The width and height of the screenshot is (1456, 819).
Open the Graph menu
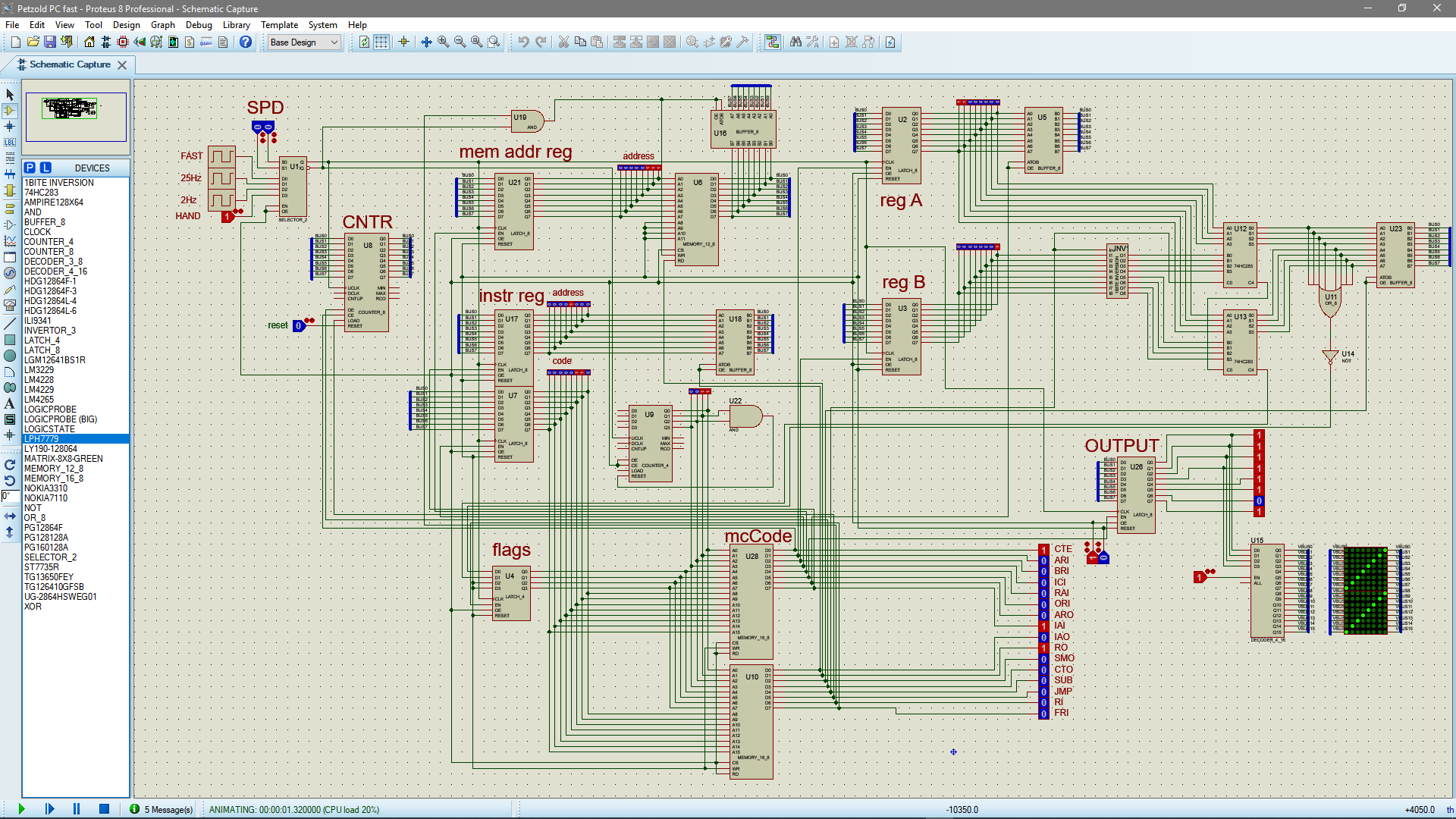(163, 25)
